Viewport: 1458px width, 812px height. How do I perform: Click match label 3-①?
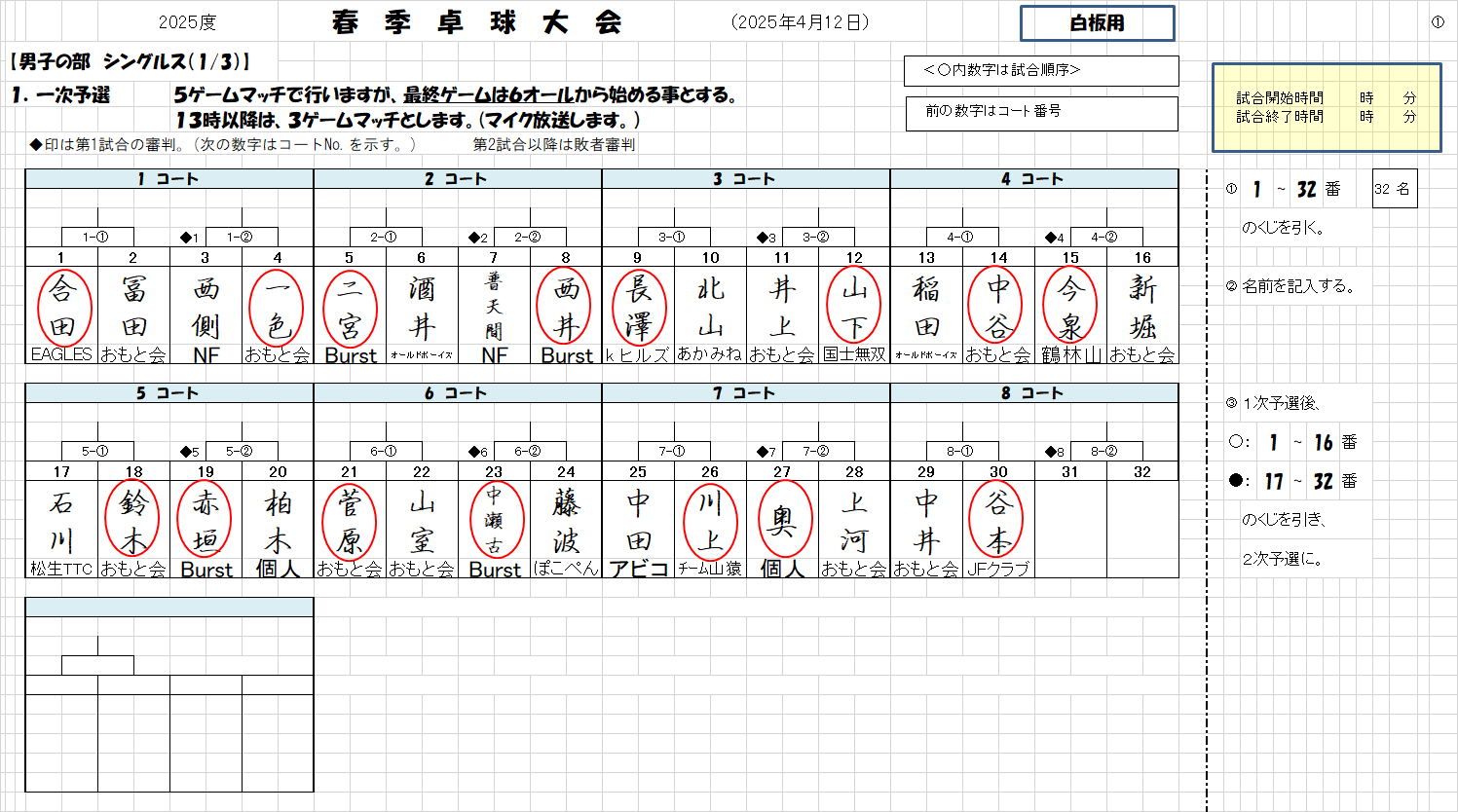(674, 237)
